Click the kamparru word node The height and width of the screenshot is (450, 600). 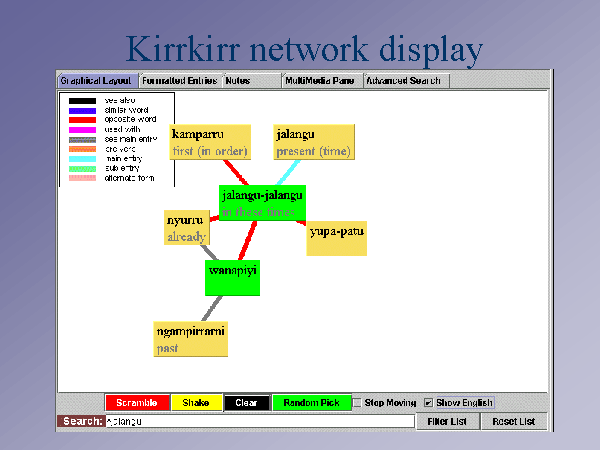(x=209, y=142)
